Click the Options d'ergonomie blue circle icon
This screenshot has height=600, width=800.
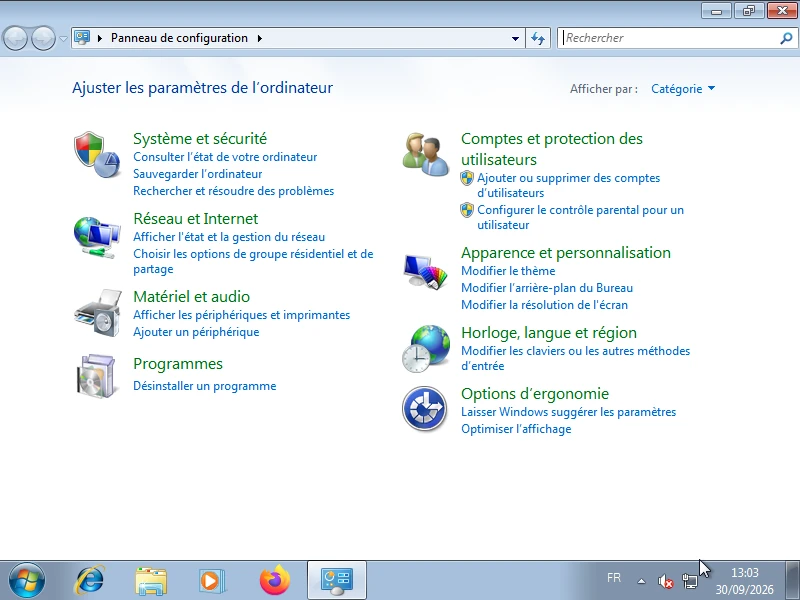pos(424,409)
